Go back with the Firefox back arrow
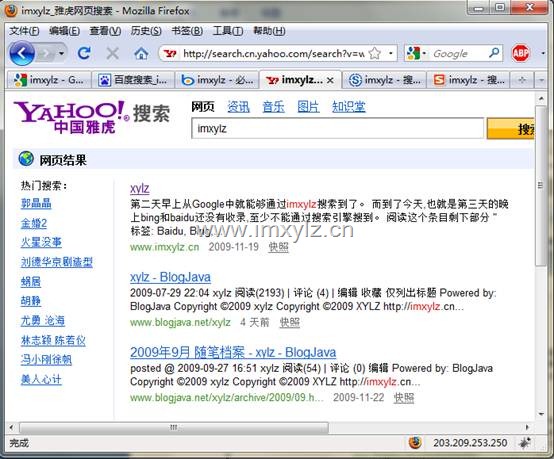 click(22, 54)
